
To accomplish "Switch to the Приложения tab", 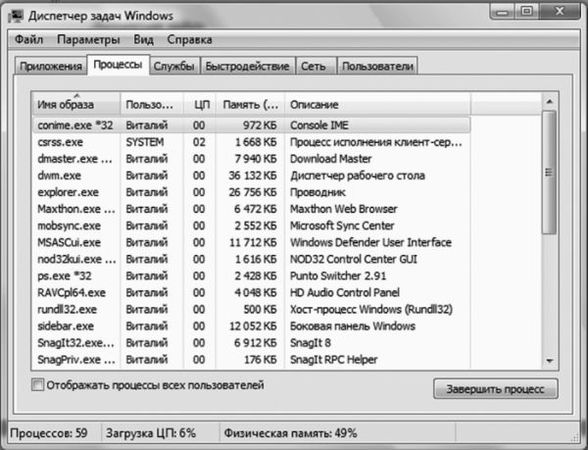I will pyautogui.click(x=51, y=66).
